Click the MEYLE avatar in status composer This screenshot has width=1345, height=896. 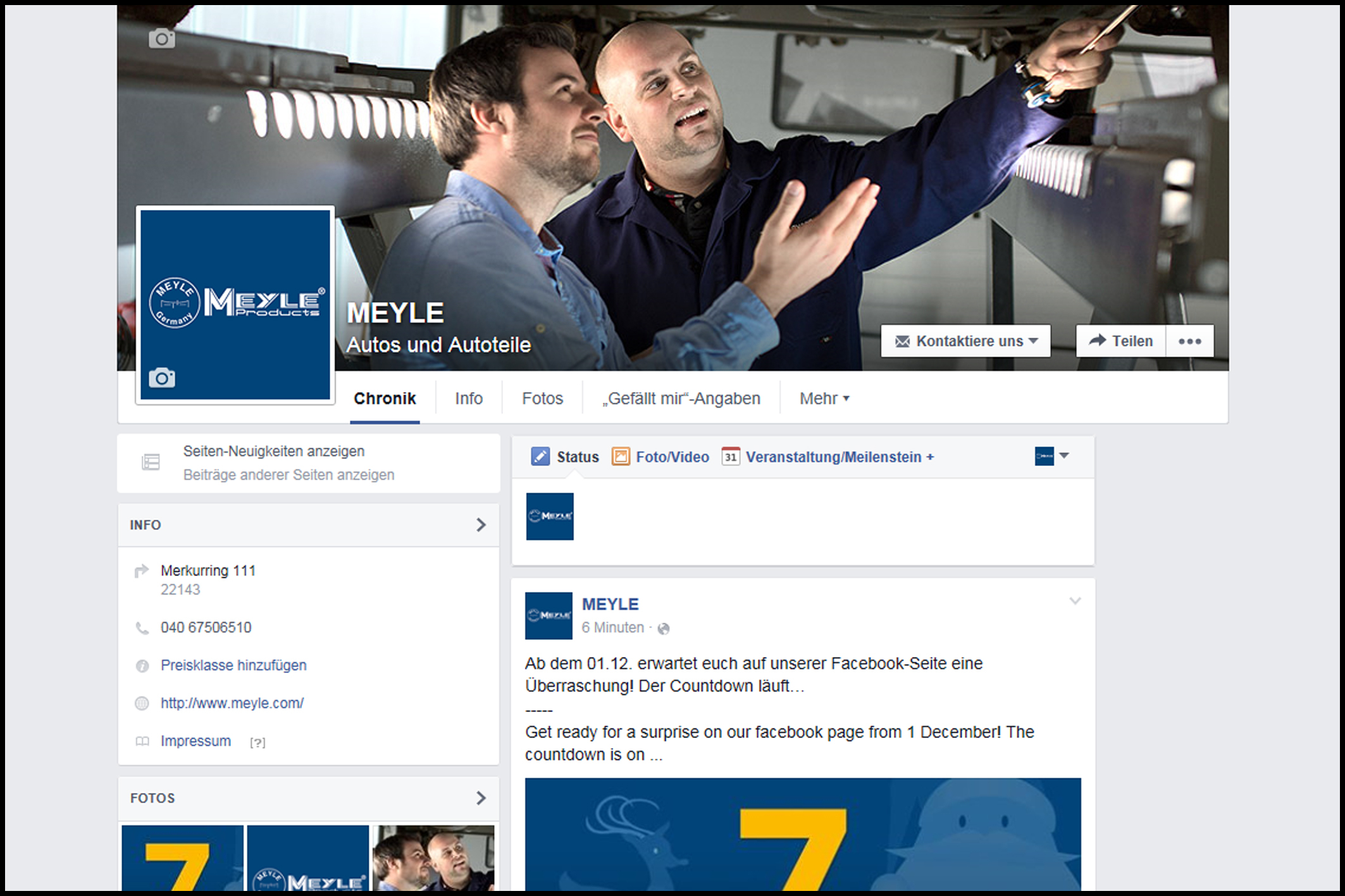(x=550, y=517)
